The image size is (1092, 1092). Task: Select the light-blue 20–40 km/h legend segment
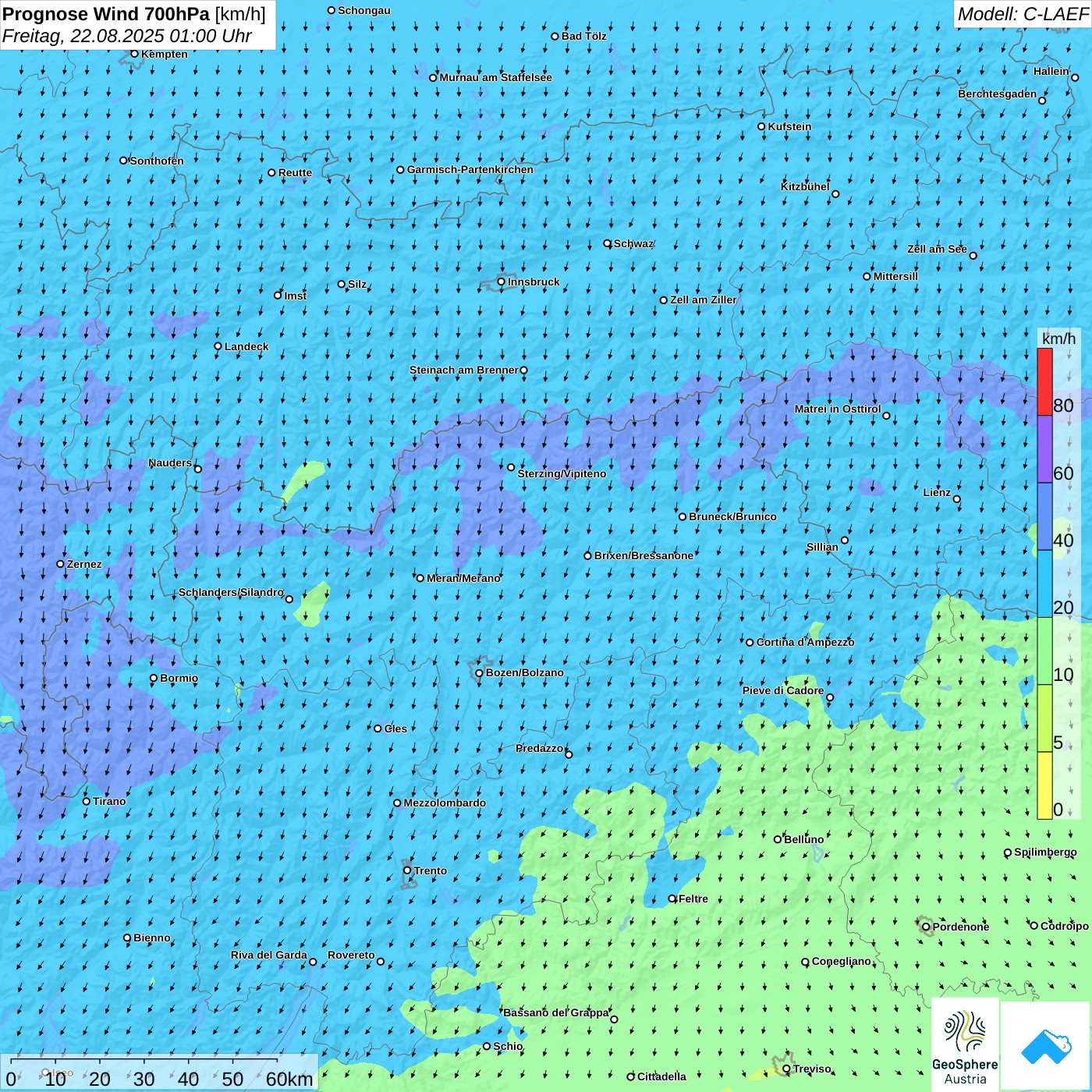[x=1044, y=584]
